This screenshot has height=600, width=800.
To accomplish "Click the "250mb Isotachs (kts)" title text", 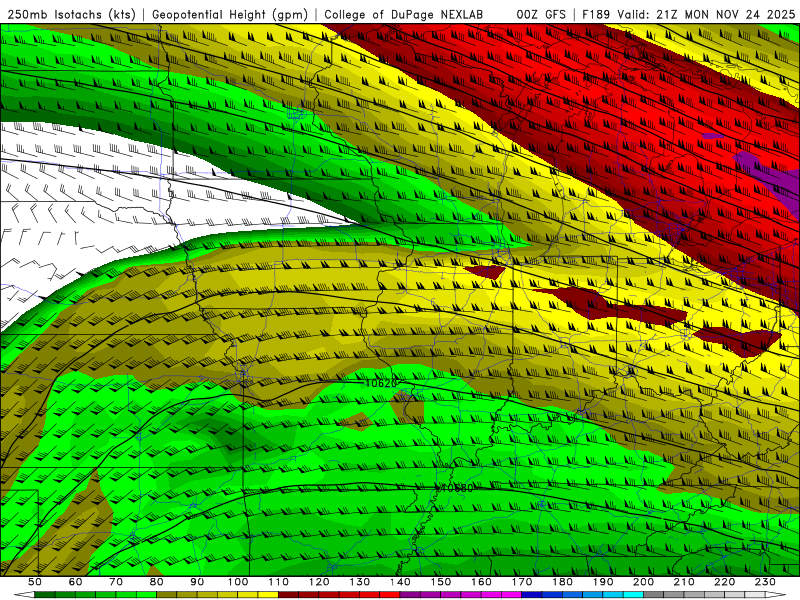I will coord(71,14).
